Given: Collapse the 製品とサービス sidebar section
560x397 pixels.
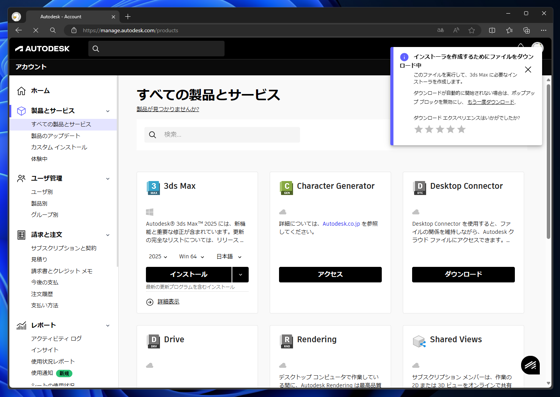Looking at the screenshot, I should pyautogui.click(x=108, y=111).
